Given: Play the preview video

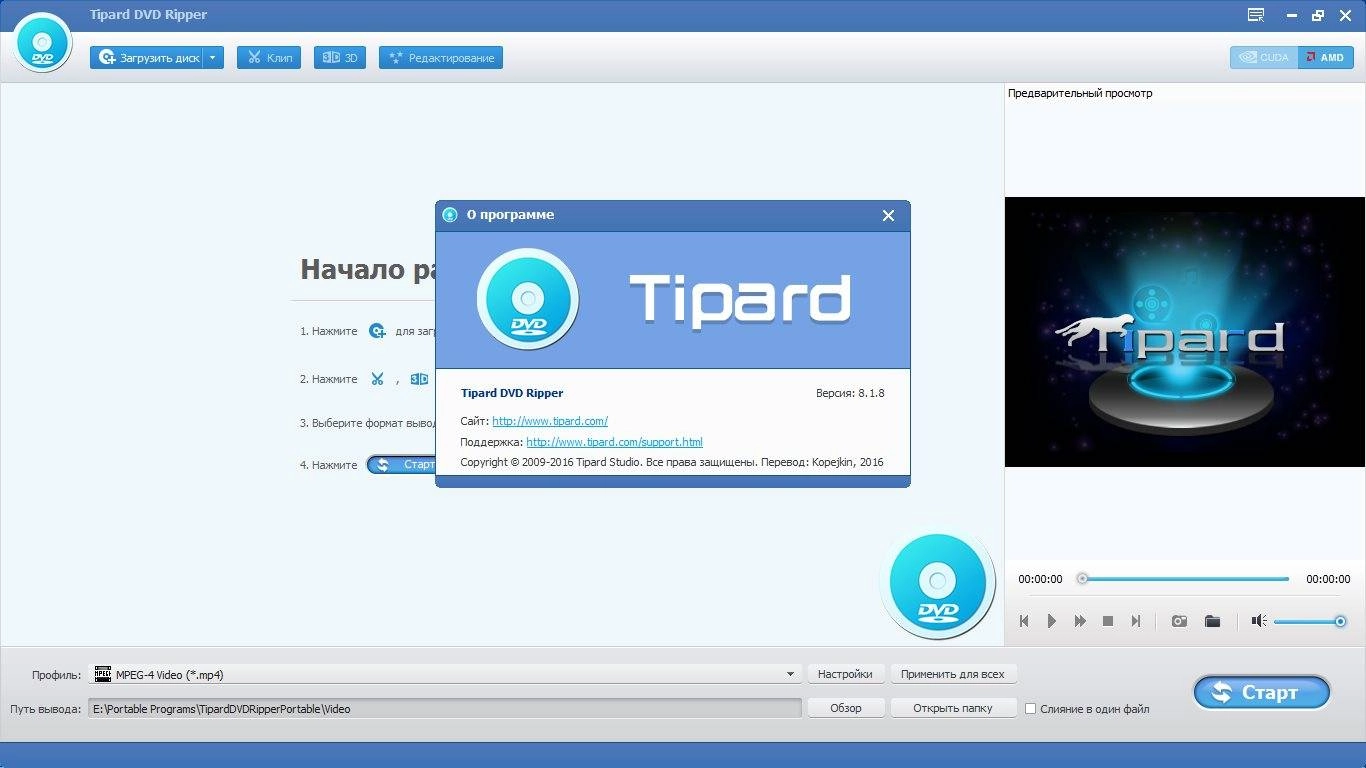Looking at the screenshot, I should 1052,621.
